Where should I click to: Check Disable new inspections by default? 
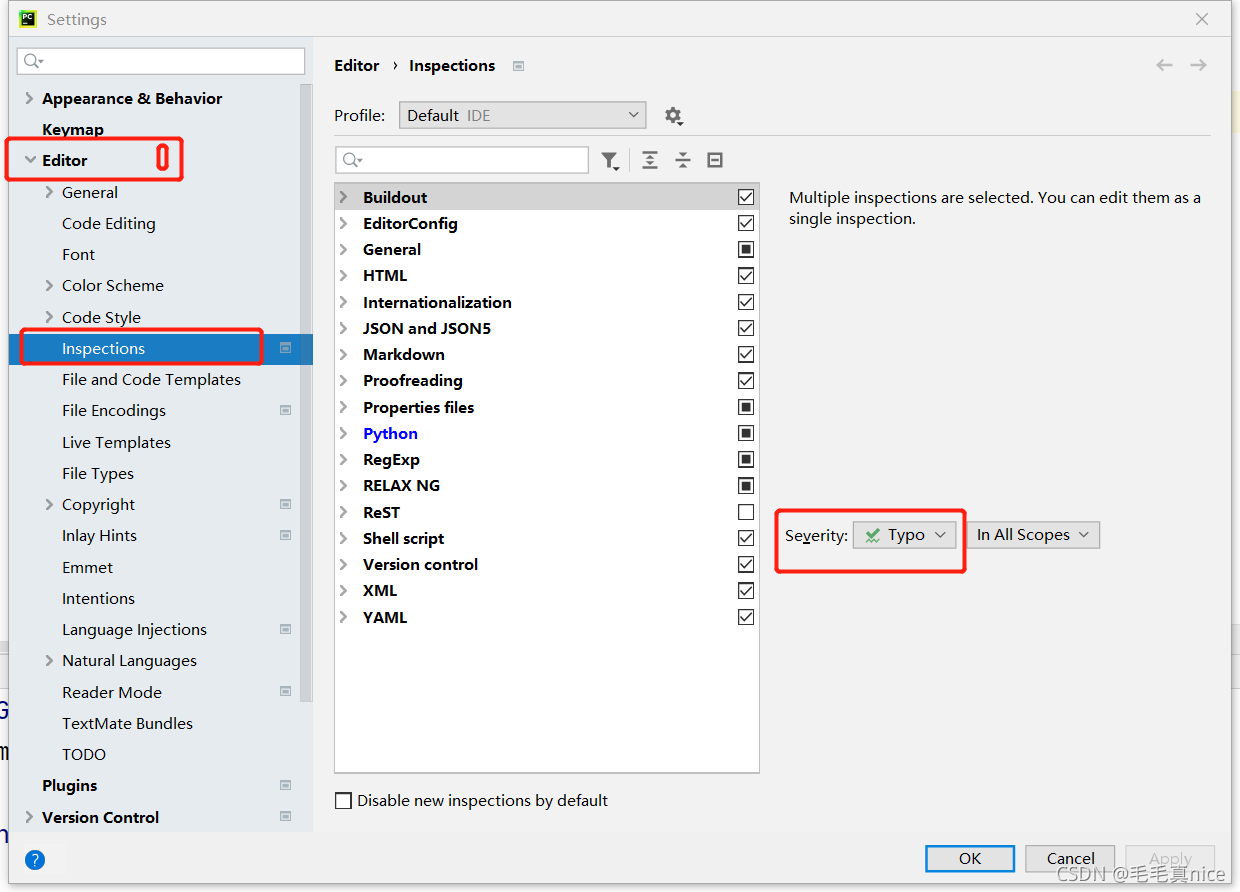[x=344, y=801]
